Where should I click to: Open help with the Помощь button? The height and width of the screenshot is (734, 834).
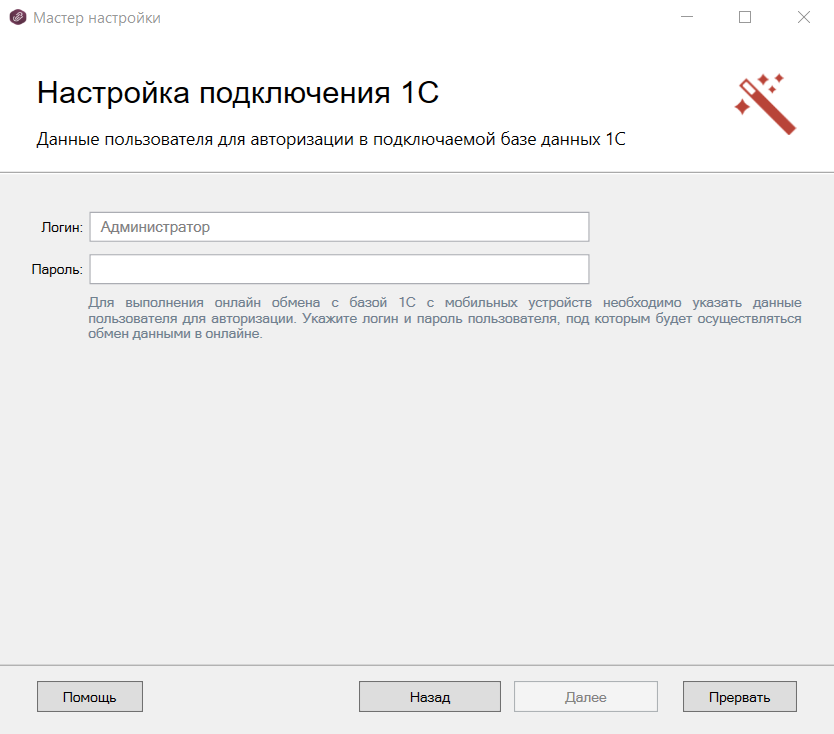[90, 697]
